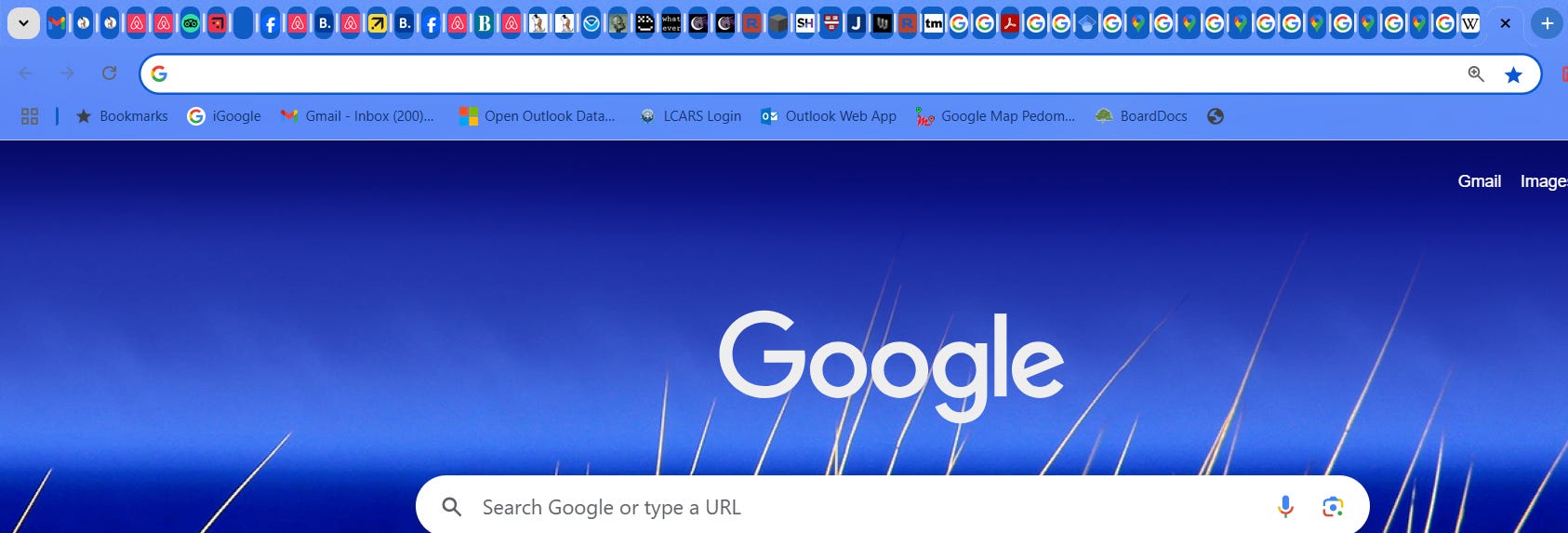Switch to the teal bold B tab
The width and height of the screenshot is (1568, 533).
485,23
